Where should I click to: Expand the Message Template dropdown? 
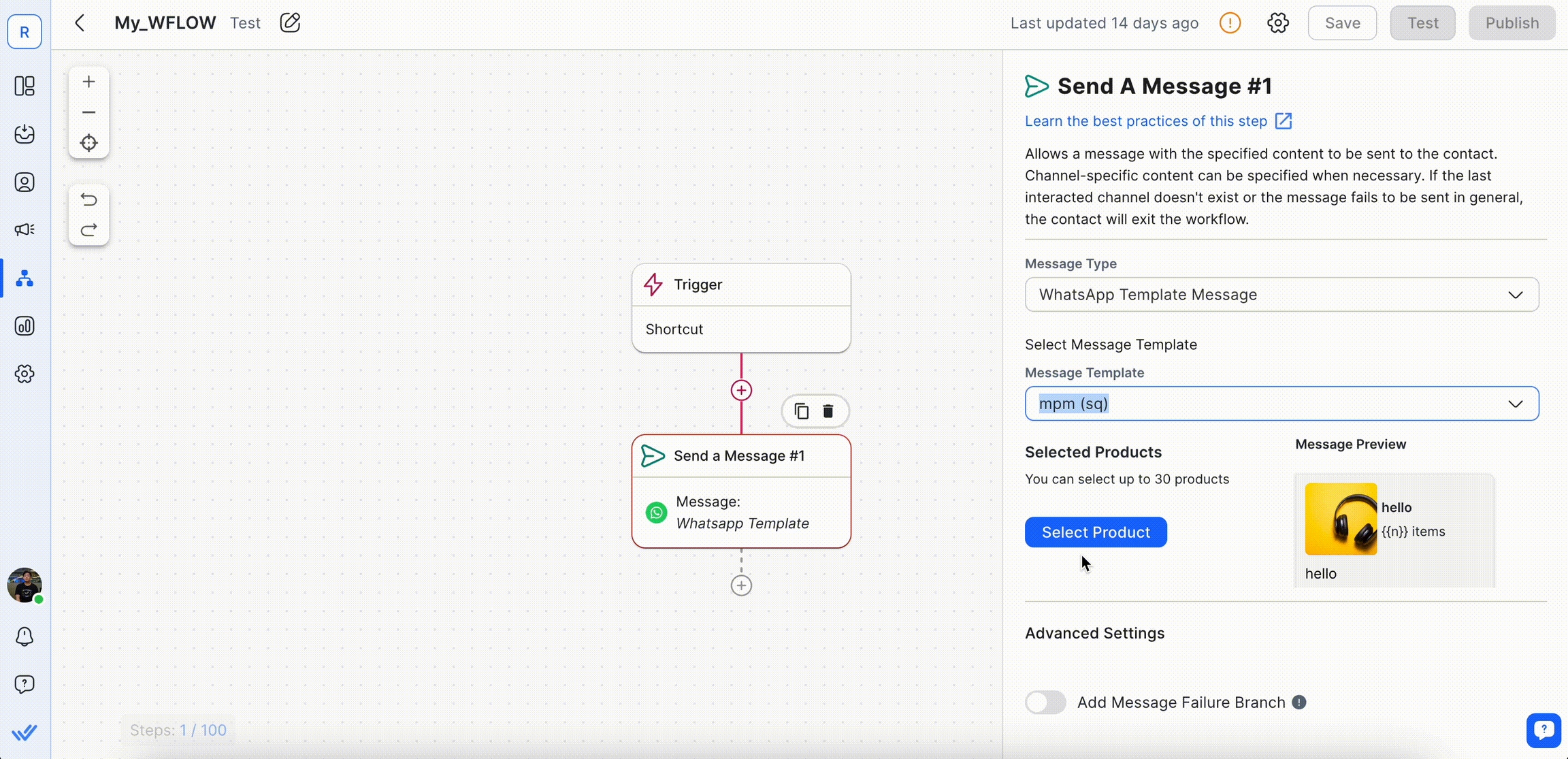pyautogui.click(x=1281, y=404)
